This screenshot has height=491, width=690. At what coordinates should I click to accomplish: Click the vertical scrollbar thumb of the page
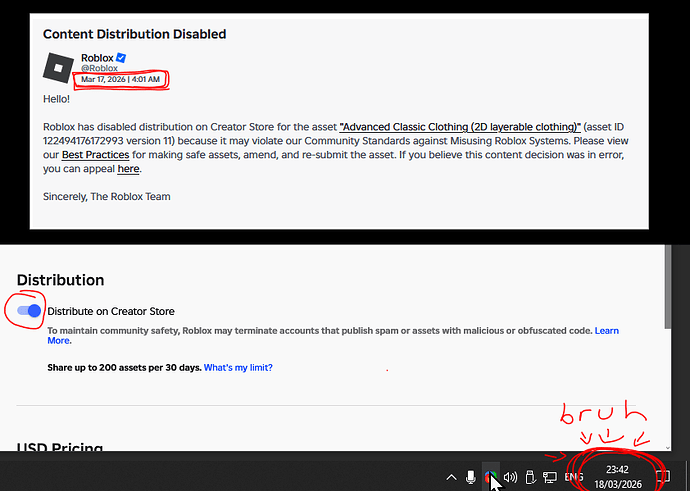[668, 286]
